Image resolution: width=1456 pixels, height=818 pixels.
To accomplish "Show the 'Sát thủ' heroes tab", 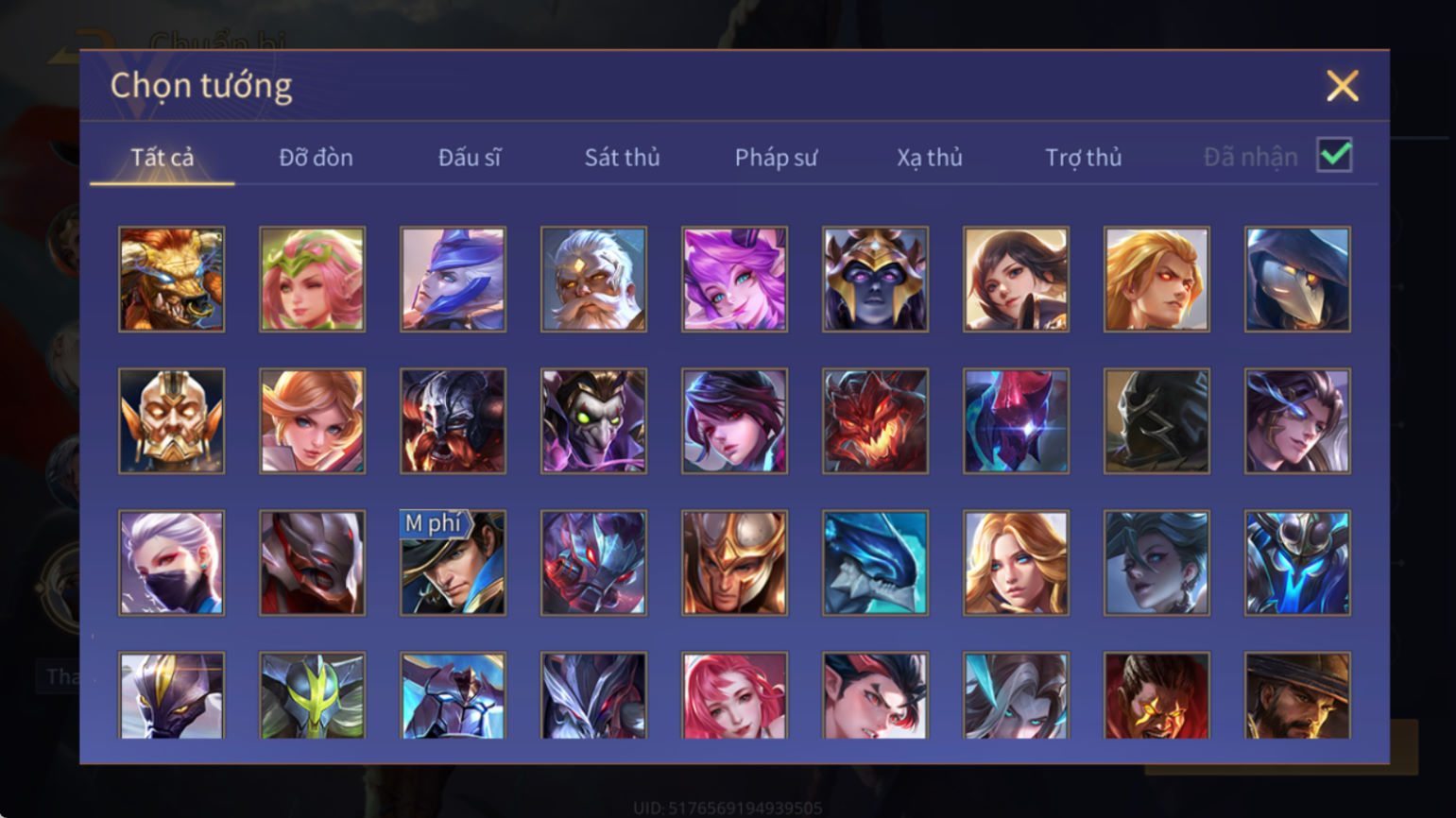I will [x=622, y=158].
